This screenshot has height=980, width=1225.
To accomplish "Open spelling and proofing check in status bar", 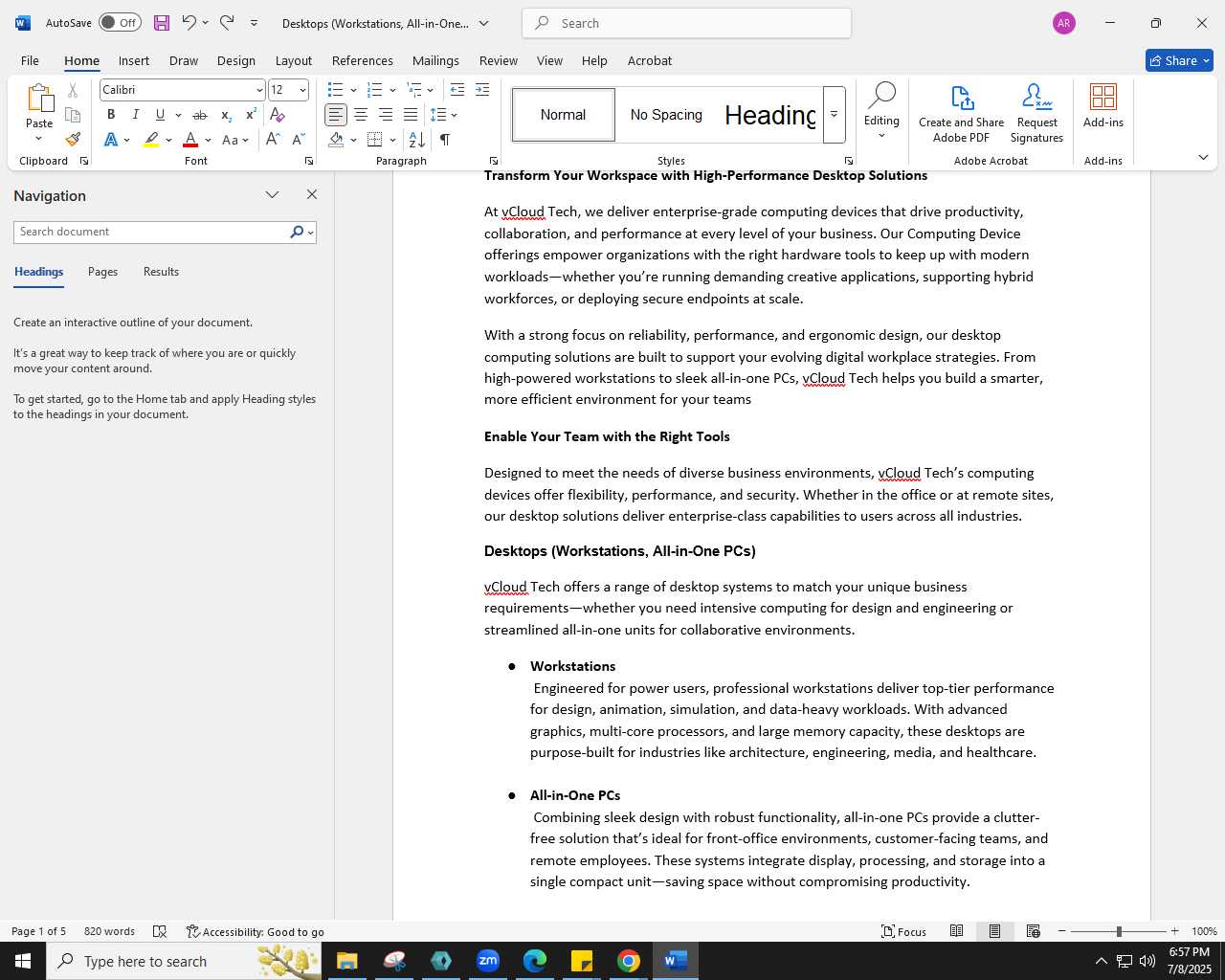I will (x=160, y=931).
